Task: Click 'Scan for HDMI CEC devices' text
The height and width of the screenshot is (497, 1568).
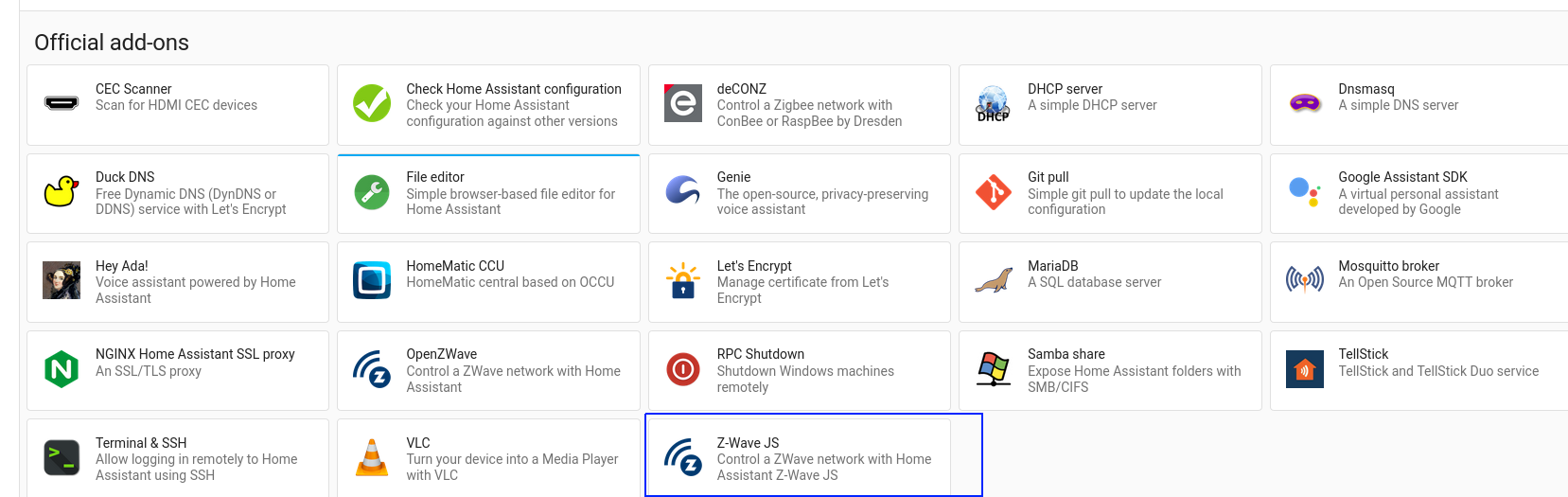Action: click(176, 105)
